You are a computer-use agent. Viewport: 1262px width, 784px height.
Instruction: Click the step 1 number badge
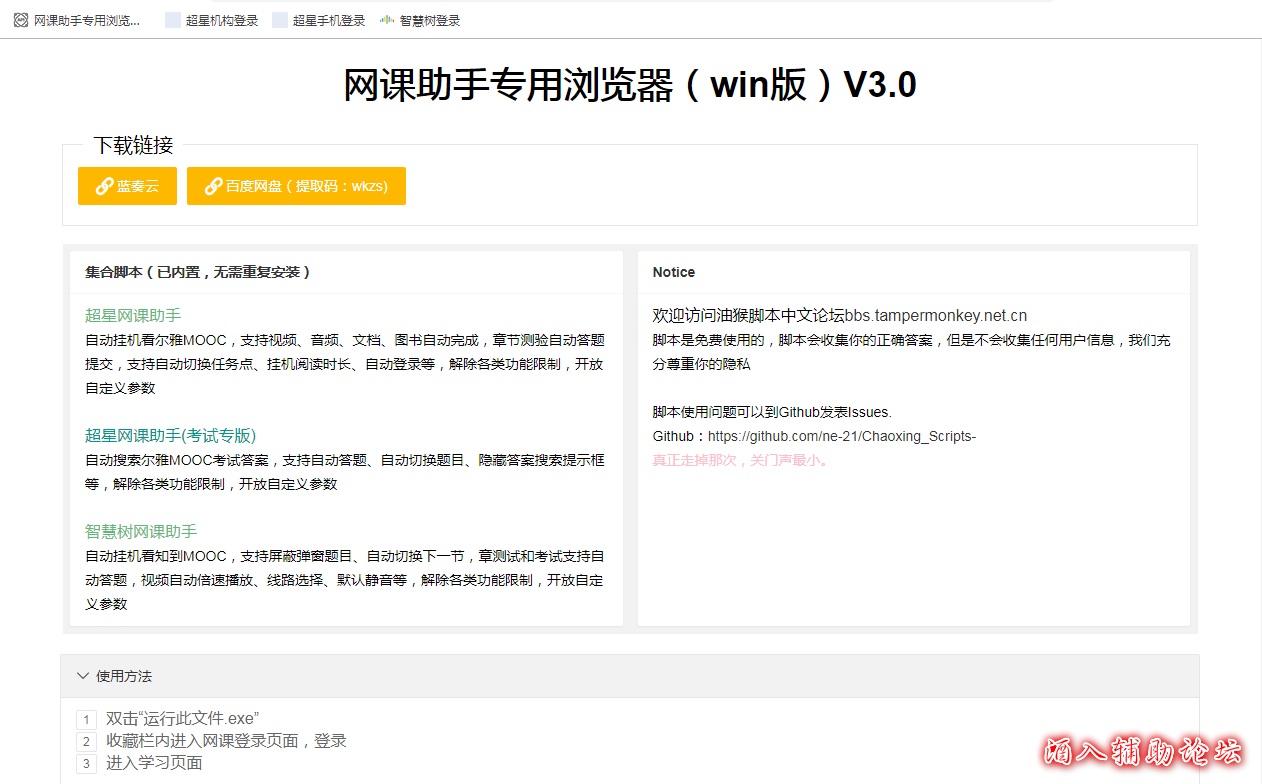tap(87, 719)
